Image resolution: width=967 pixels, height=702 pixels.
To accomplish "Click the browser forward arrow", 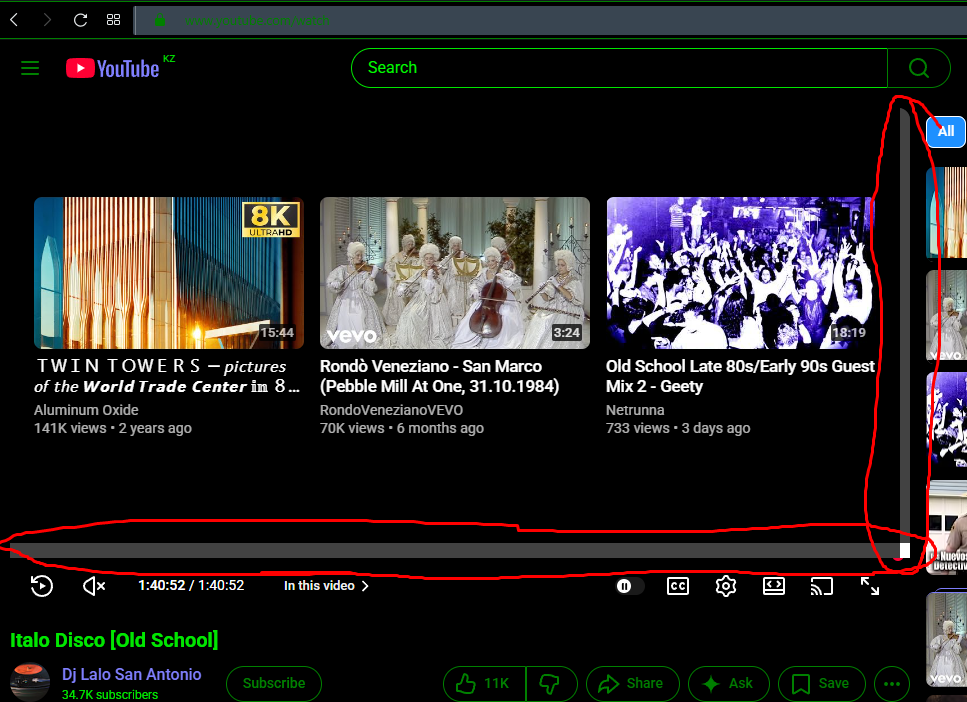I will point(47,20).
